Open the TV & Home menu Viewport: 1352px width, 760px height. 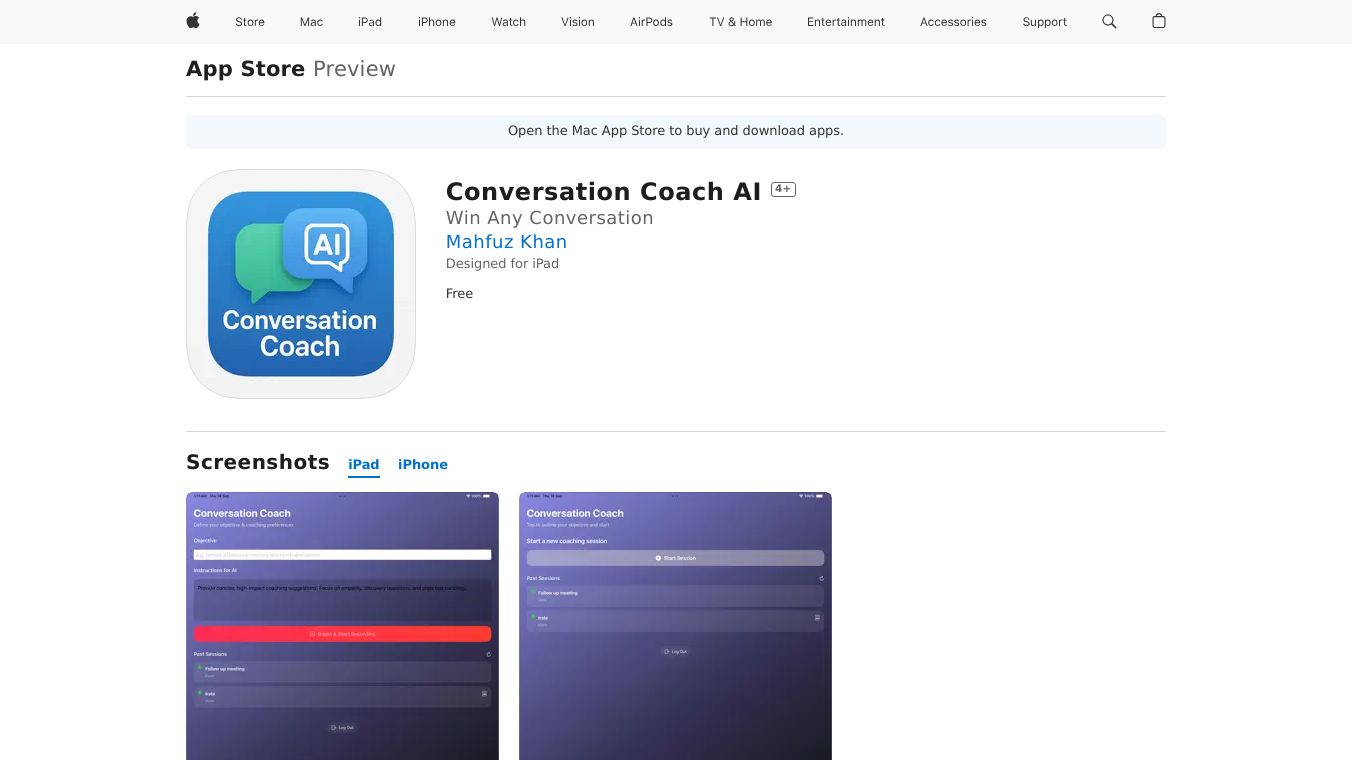pos(741,22)
